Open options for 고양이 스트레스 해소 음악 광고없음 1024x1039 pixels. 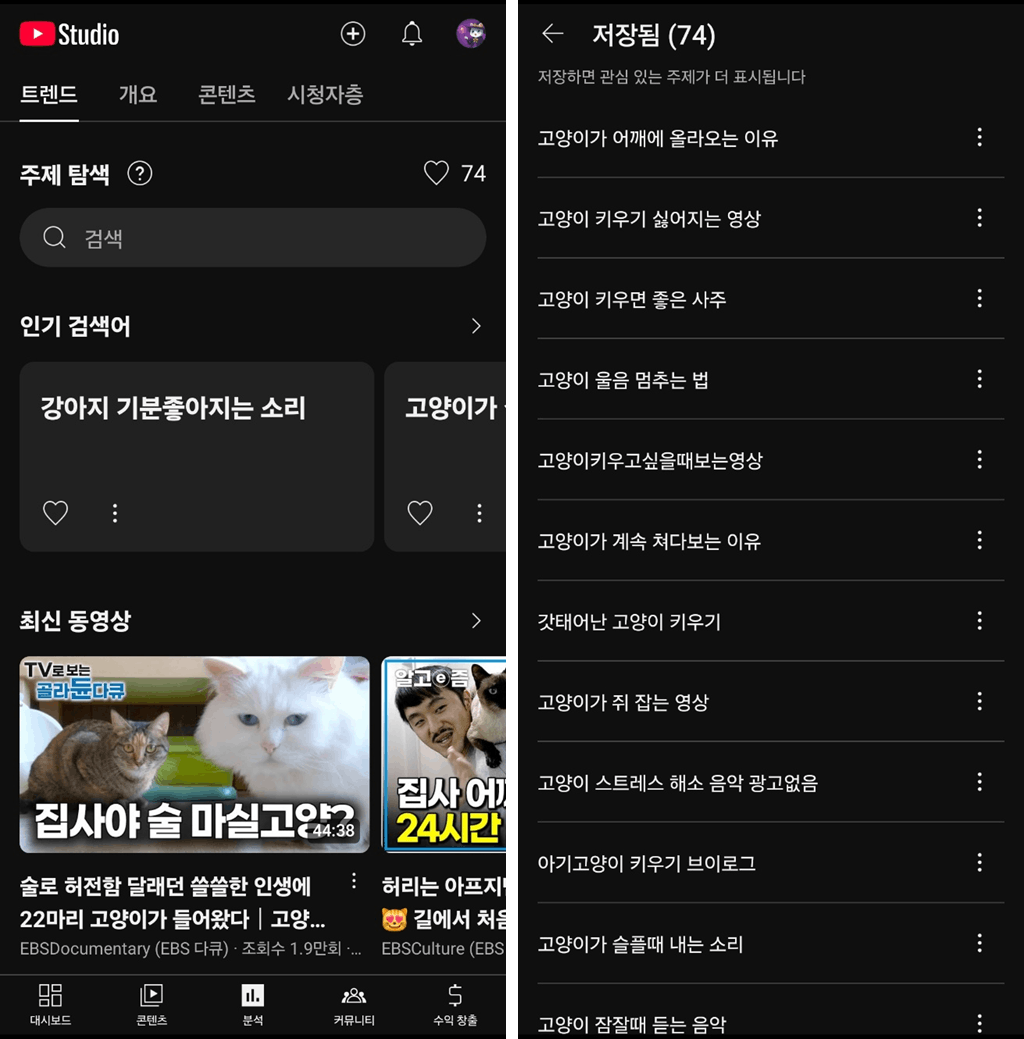[979, 782]
